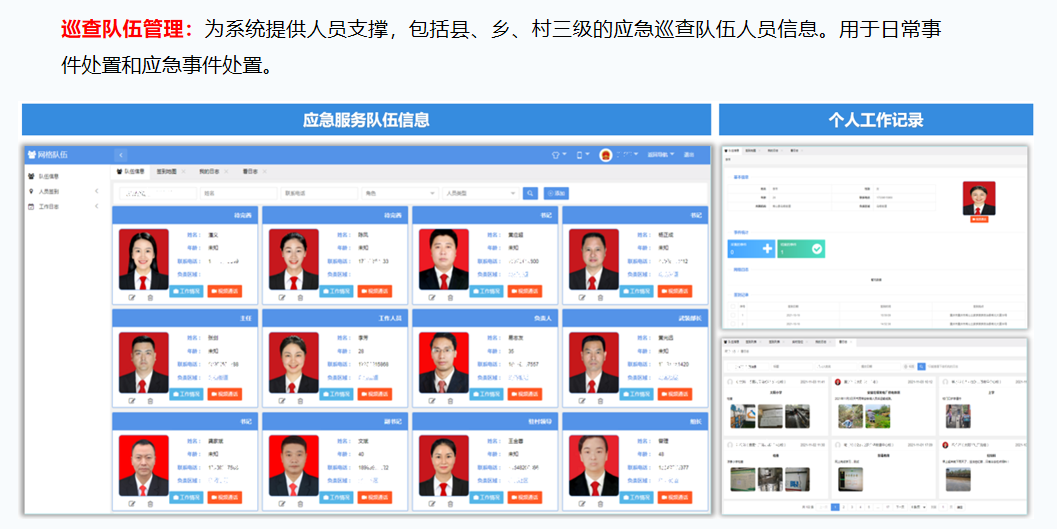
Task: Tick the sign-in records table header checkbox
Action: [x=733, y=307]
